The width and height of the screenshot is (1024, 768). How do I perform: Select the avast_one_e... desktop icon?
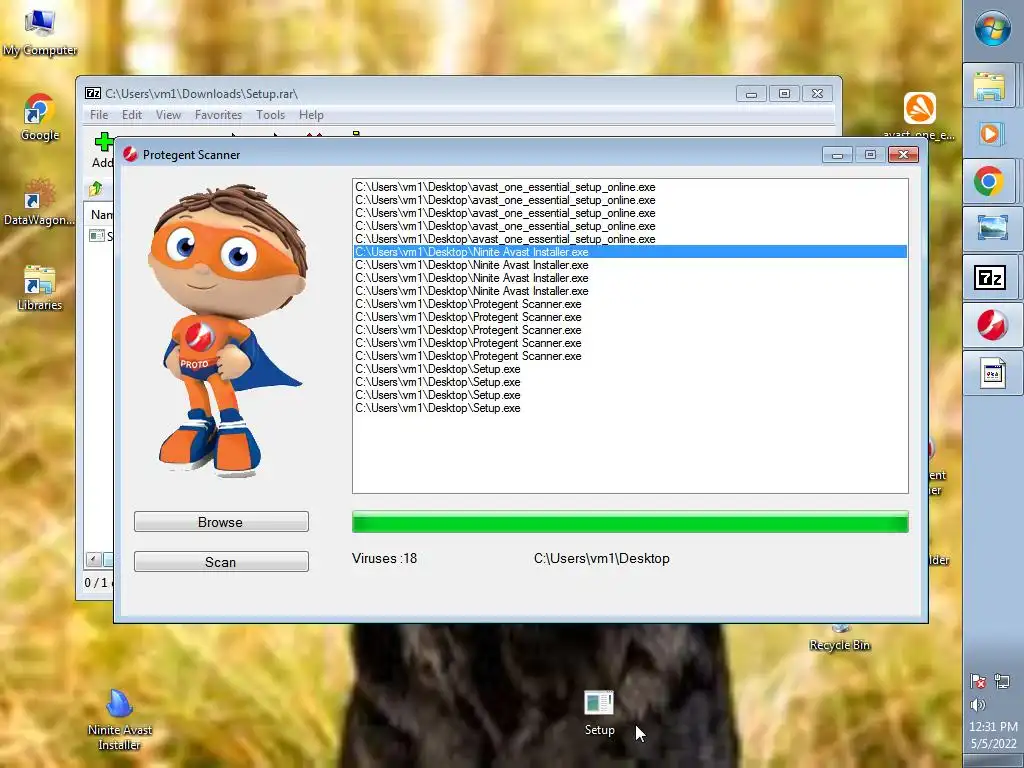(920, 116)
